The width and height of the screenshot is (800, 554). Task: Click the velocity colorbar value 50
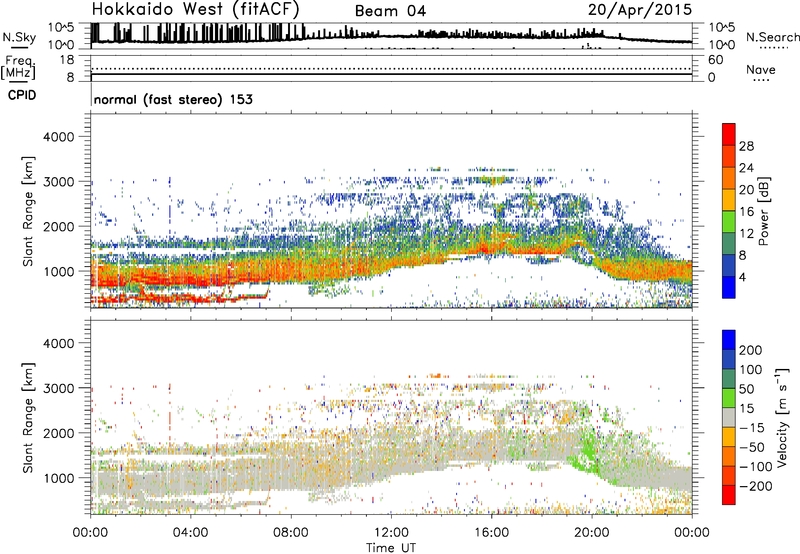point(746,389)
